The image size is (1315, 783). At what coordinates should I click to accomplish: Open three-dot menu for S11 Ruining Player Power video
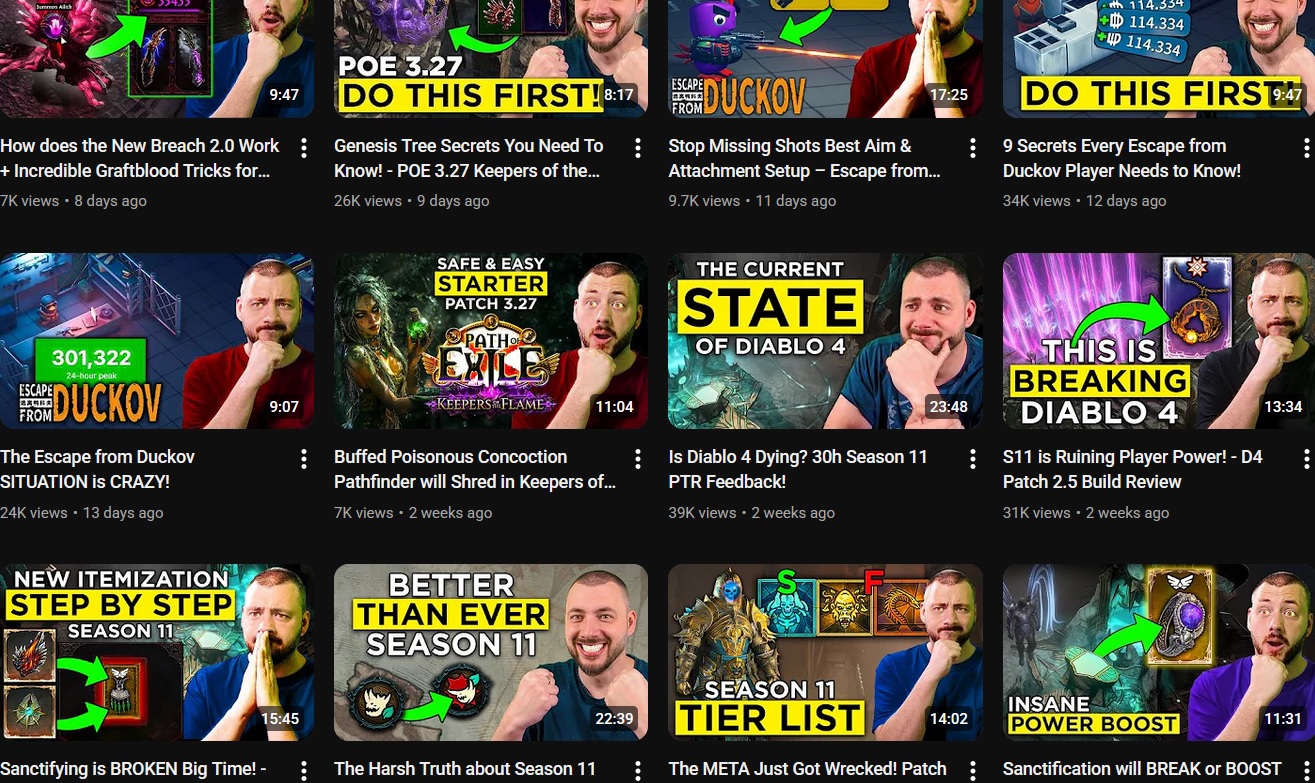pos(1306,459)
